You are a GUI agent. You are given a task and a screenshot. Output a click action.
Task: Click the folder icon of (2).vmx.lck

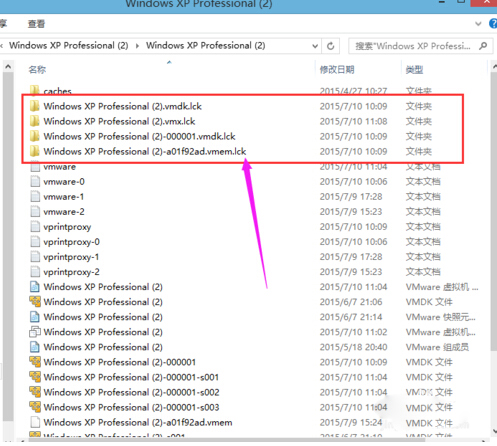tap(35, 121)
